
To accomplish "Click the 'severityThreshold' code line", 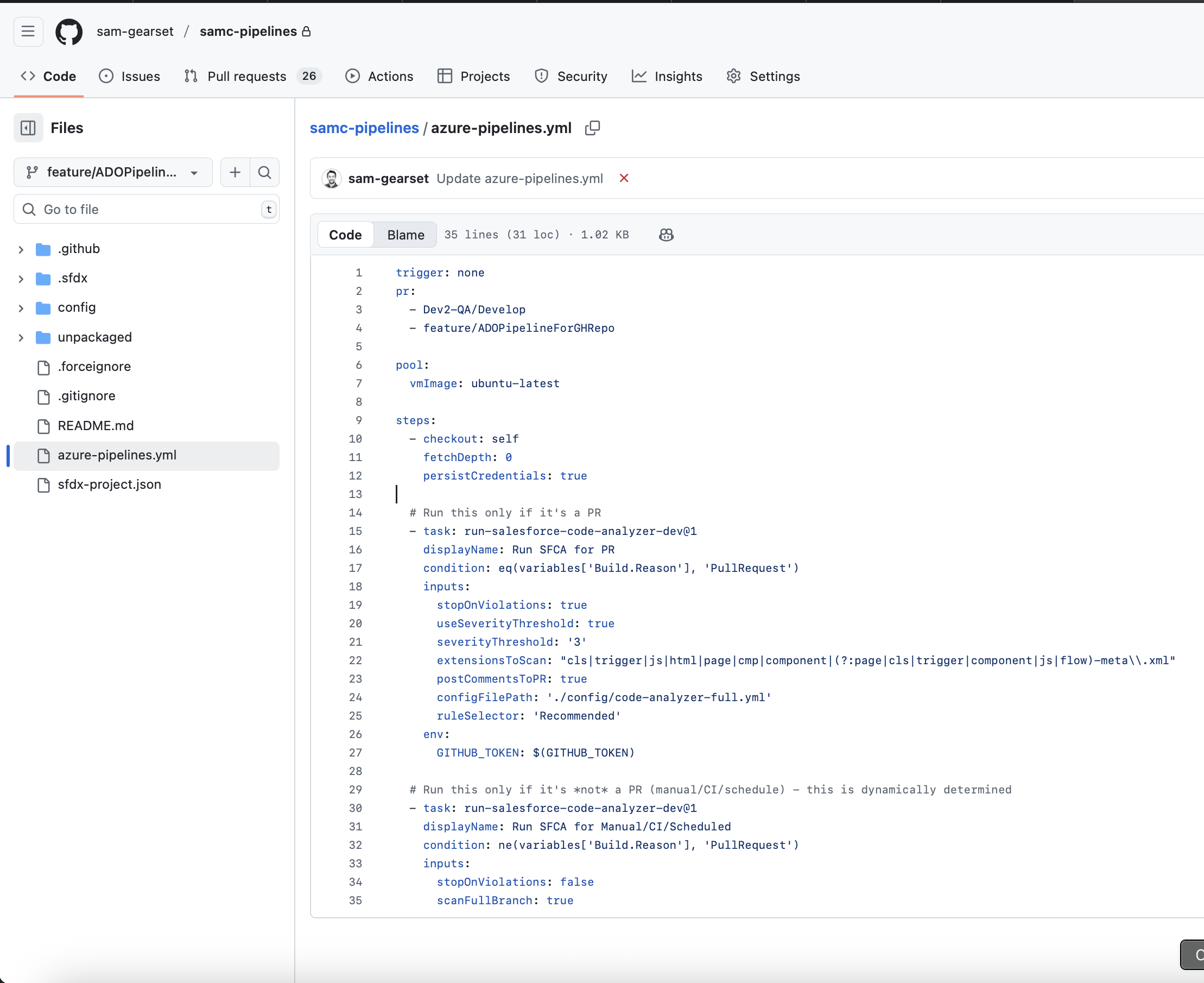I will click(x=512, y=642).
